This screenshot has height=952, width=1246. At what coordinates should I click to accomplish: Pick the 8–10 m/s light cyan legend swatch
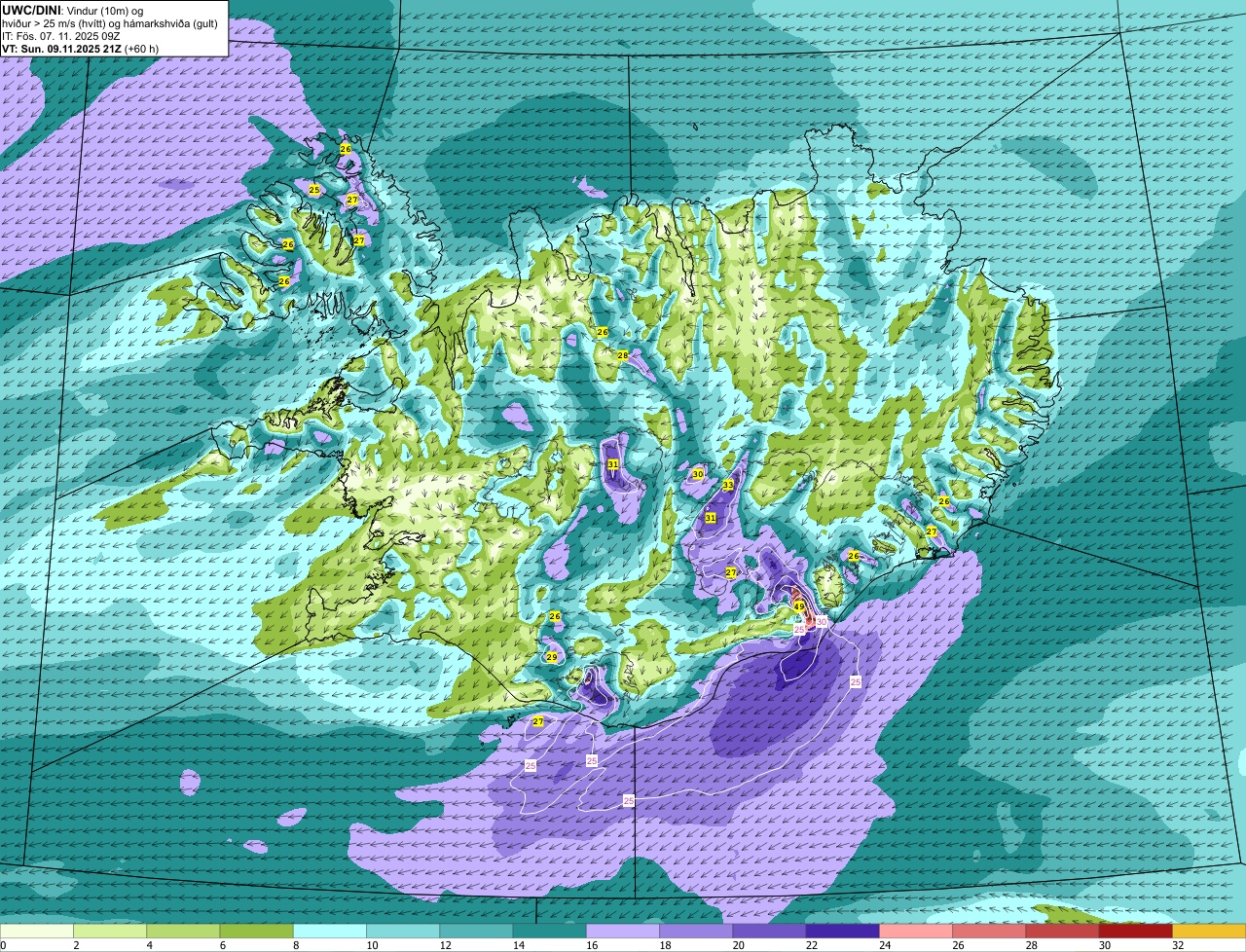pos(330,932)
